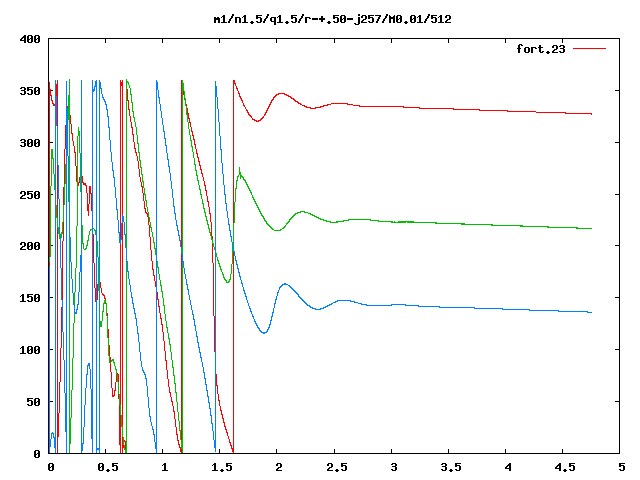Click the plot title m1/n1.5/q1.5/r-+.50-j257/M0.01/512

[332, 19]
